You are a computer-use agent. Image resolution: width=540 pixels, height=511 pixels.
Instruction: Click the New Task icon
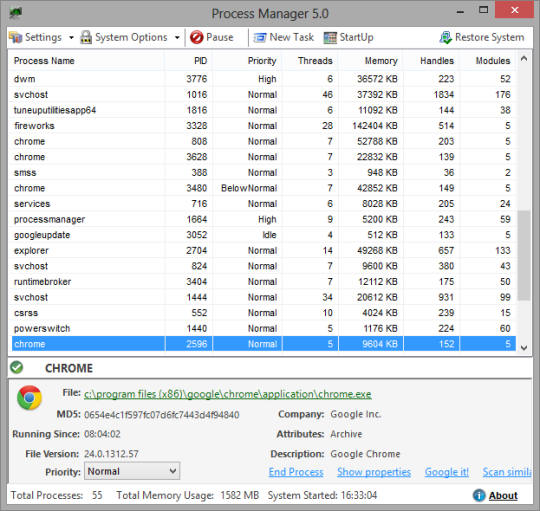(x=260, y=37)
